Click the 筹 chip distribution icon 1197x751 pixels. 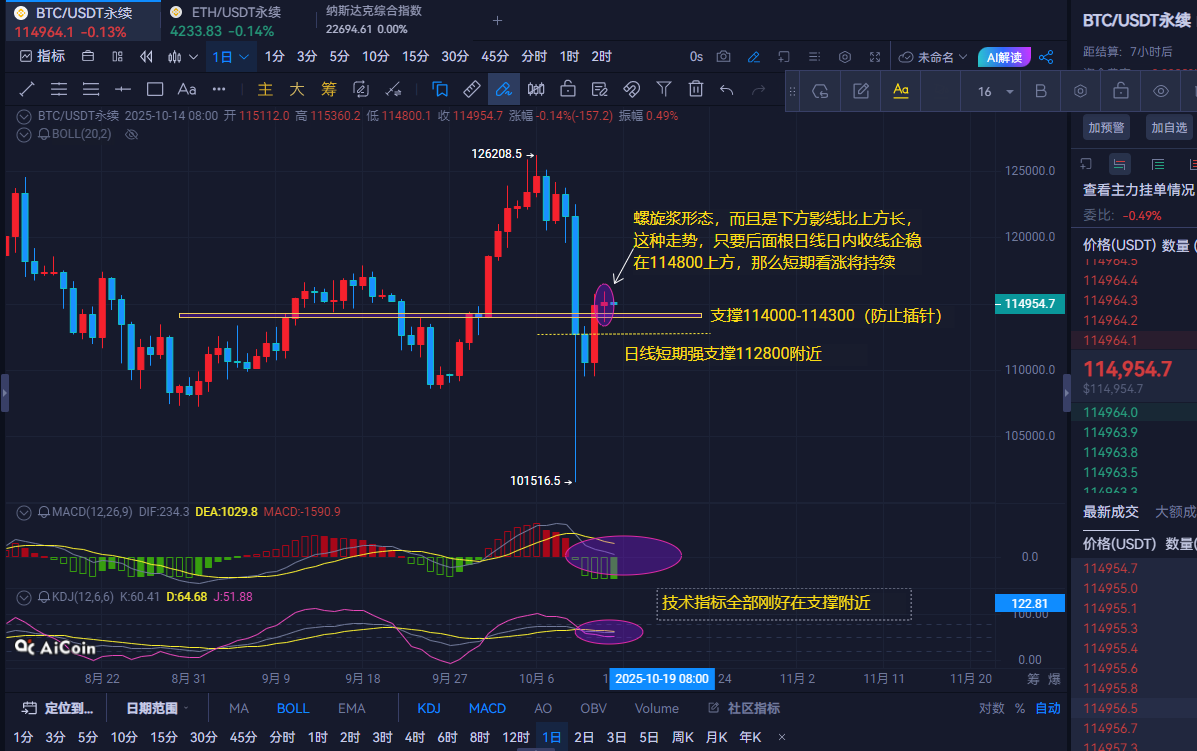pyautogui.click(x=329, y=89)
